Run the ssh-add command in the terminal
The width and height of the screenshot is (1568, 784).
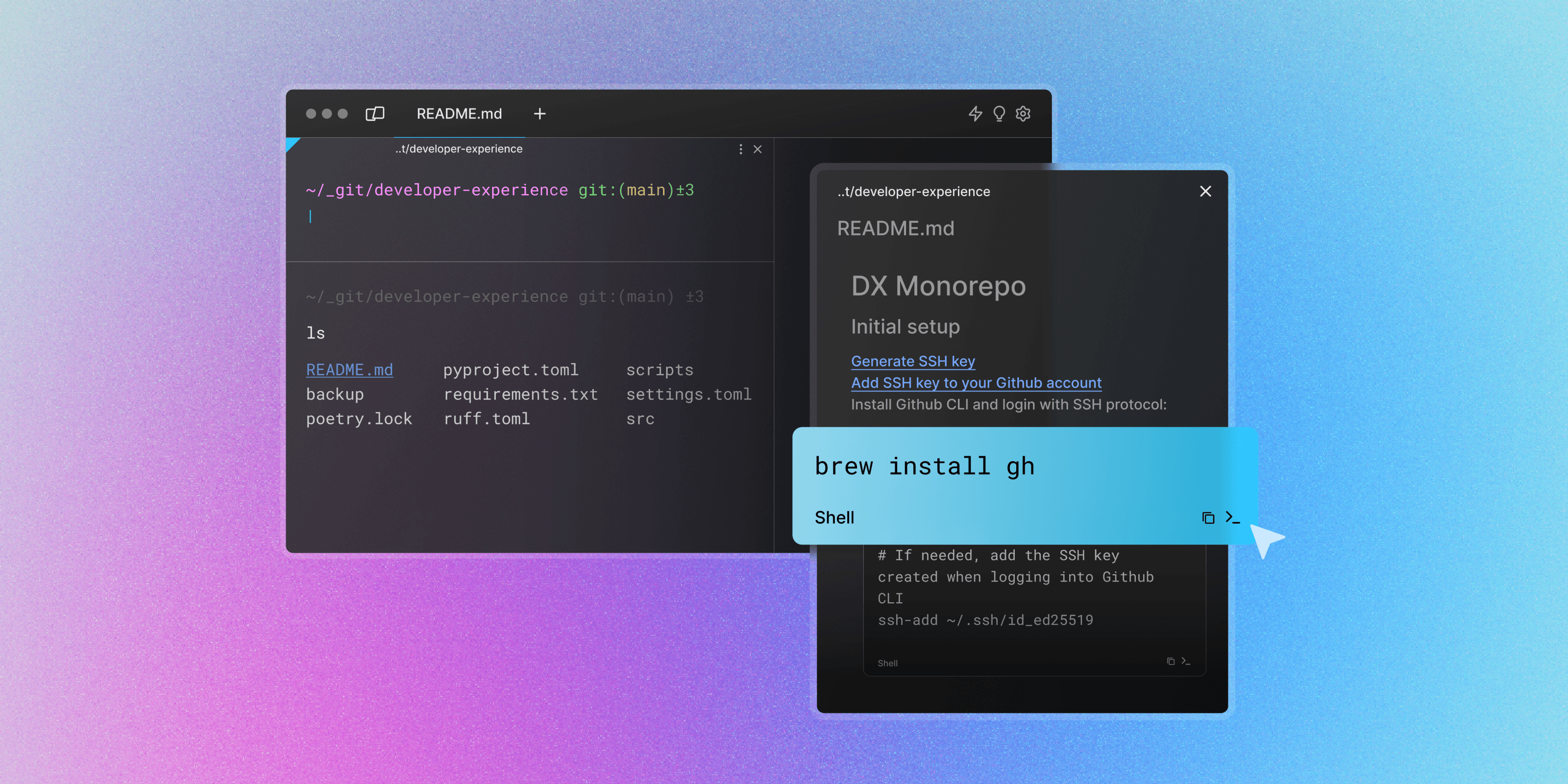1186,661
